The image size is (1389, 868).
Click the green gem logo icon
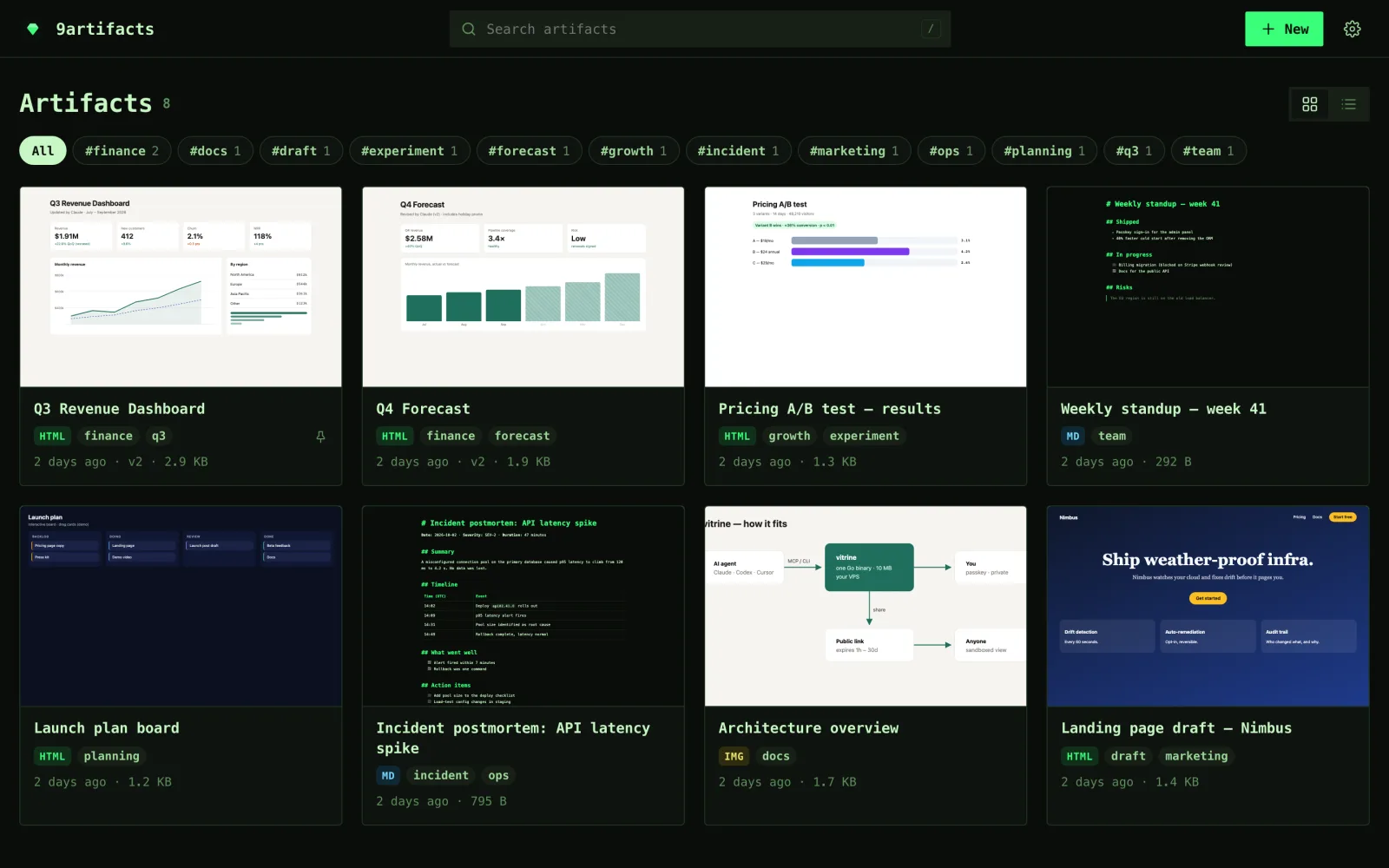pos(32,29)
